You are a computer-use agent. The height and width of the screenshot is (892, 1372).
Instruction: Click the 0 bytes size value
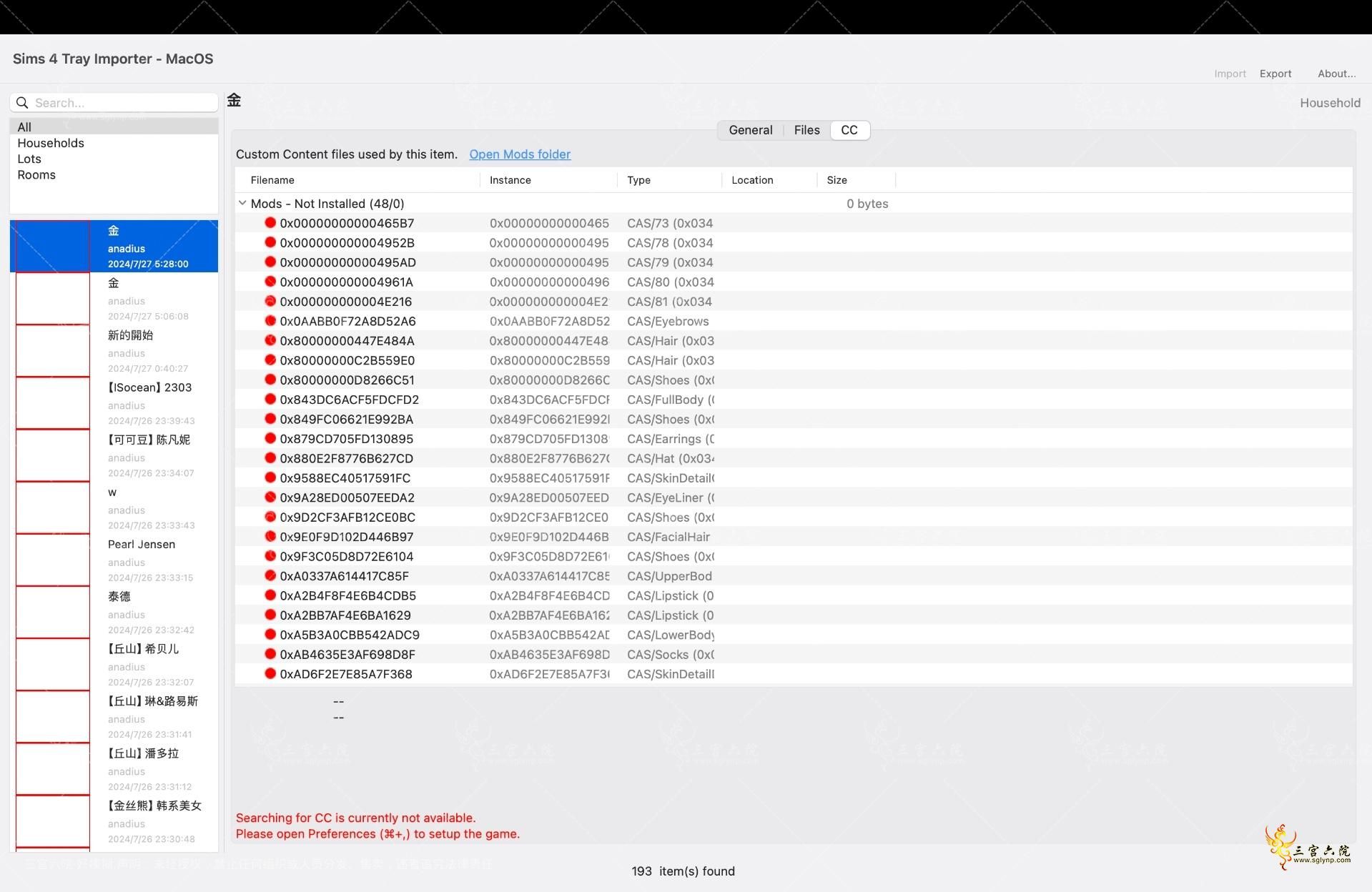click(867, 204)
